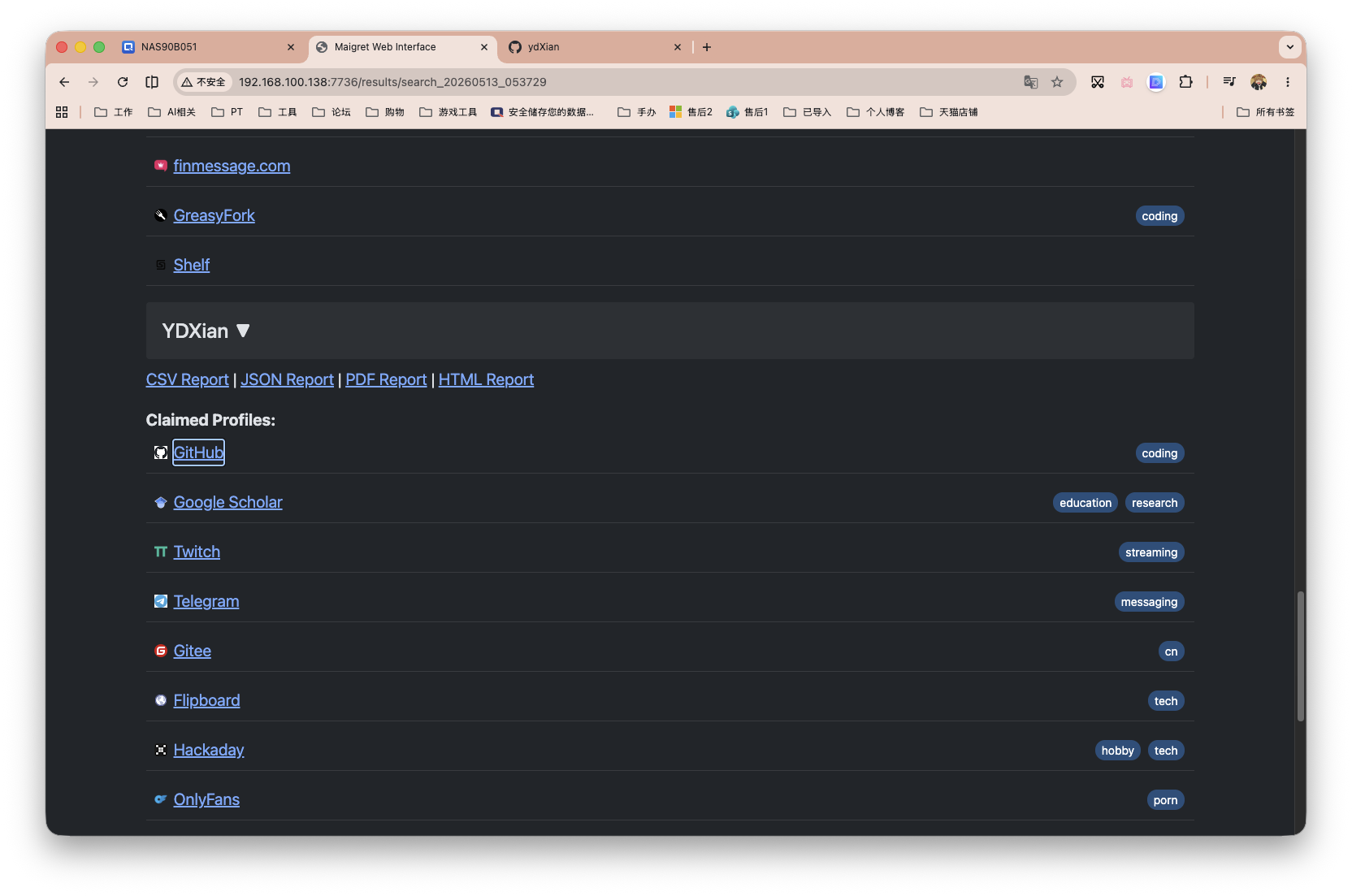1352x896 pixels.
Task: Open the 工具 bookmarks folder
Action: click(x=278, y=112)
